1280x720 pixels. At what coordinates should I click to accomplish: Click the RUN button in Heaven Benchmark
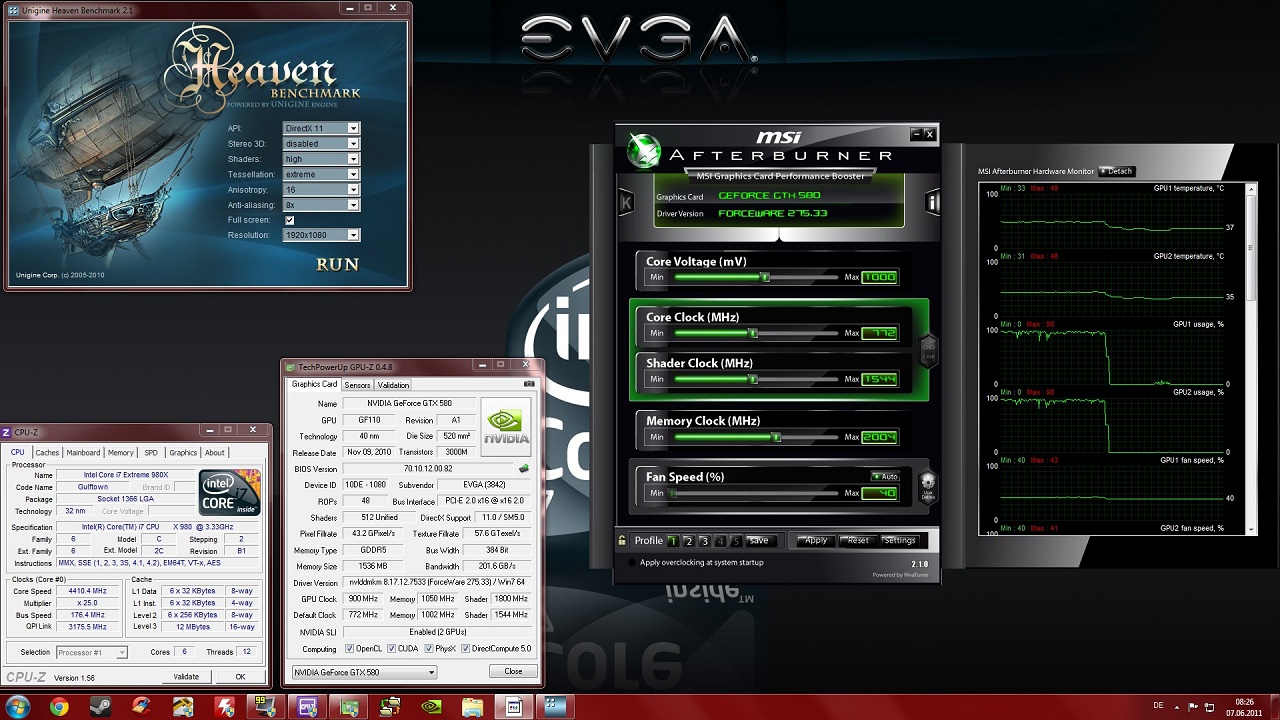(x=337, y=264)
